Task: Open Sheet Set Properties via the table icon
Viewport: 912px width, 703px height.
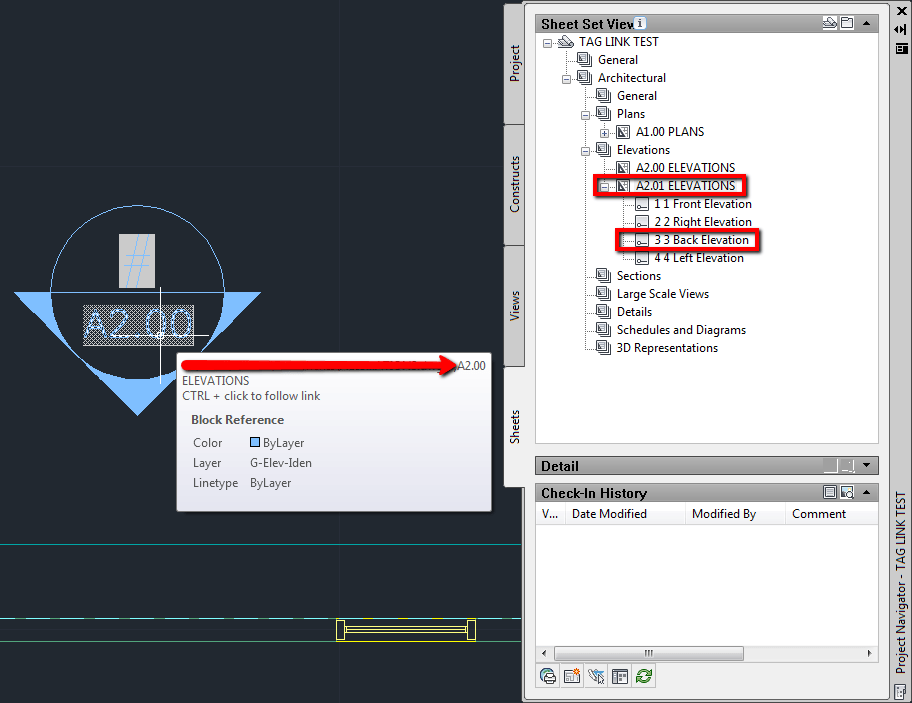Action: coord(620,676)
